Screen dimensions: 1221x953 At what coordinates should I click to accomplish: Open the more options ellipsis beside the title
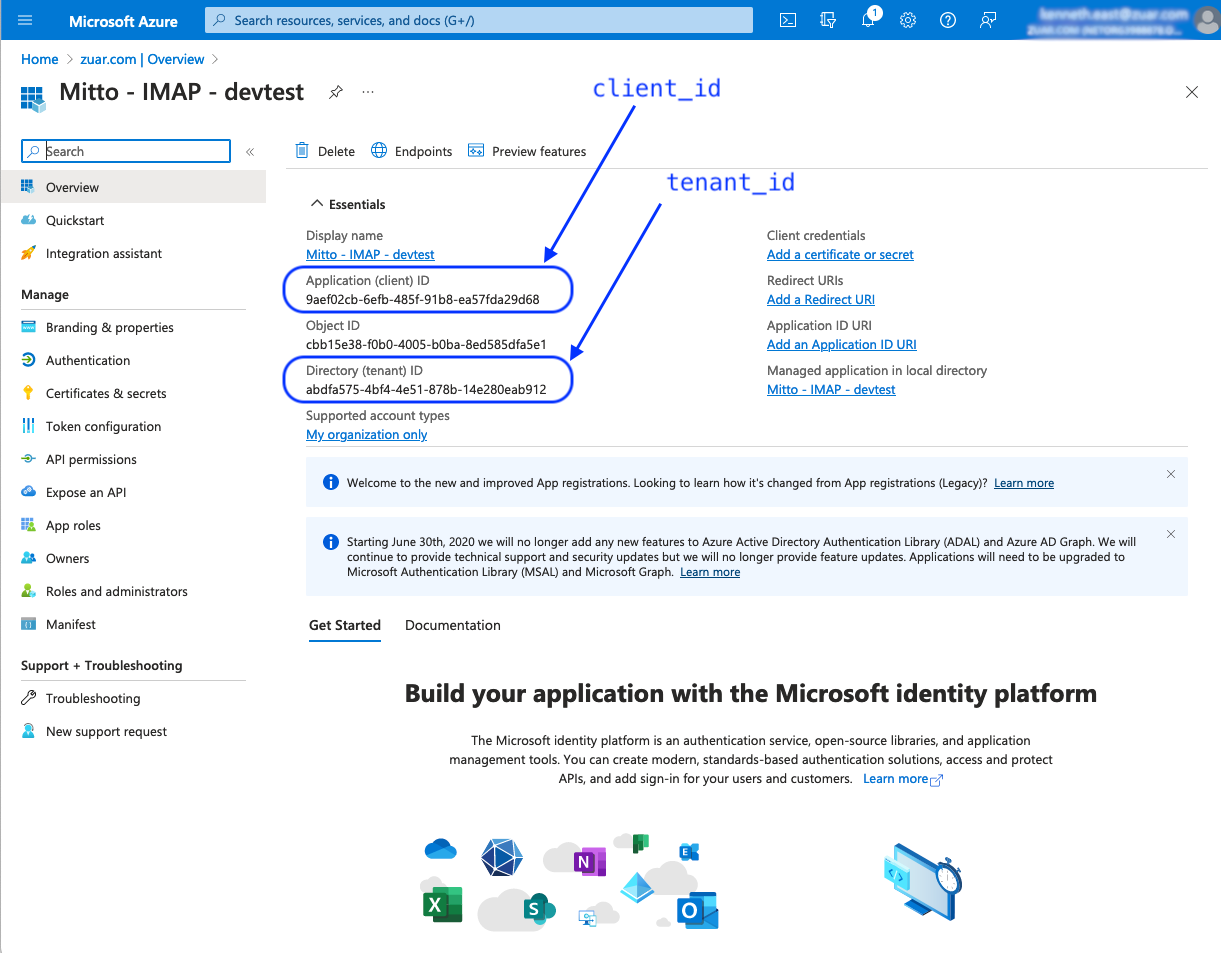pyautogui.click(x=368, y=92)
